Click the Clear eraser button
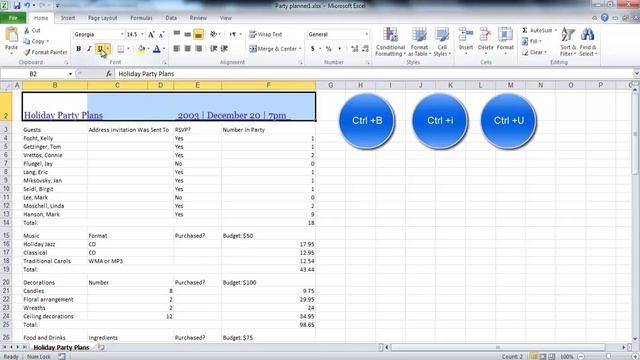 (x=534, y=52)
